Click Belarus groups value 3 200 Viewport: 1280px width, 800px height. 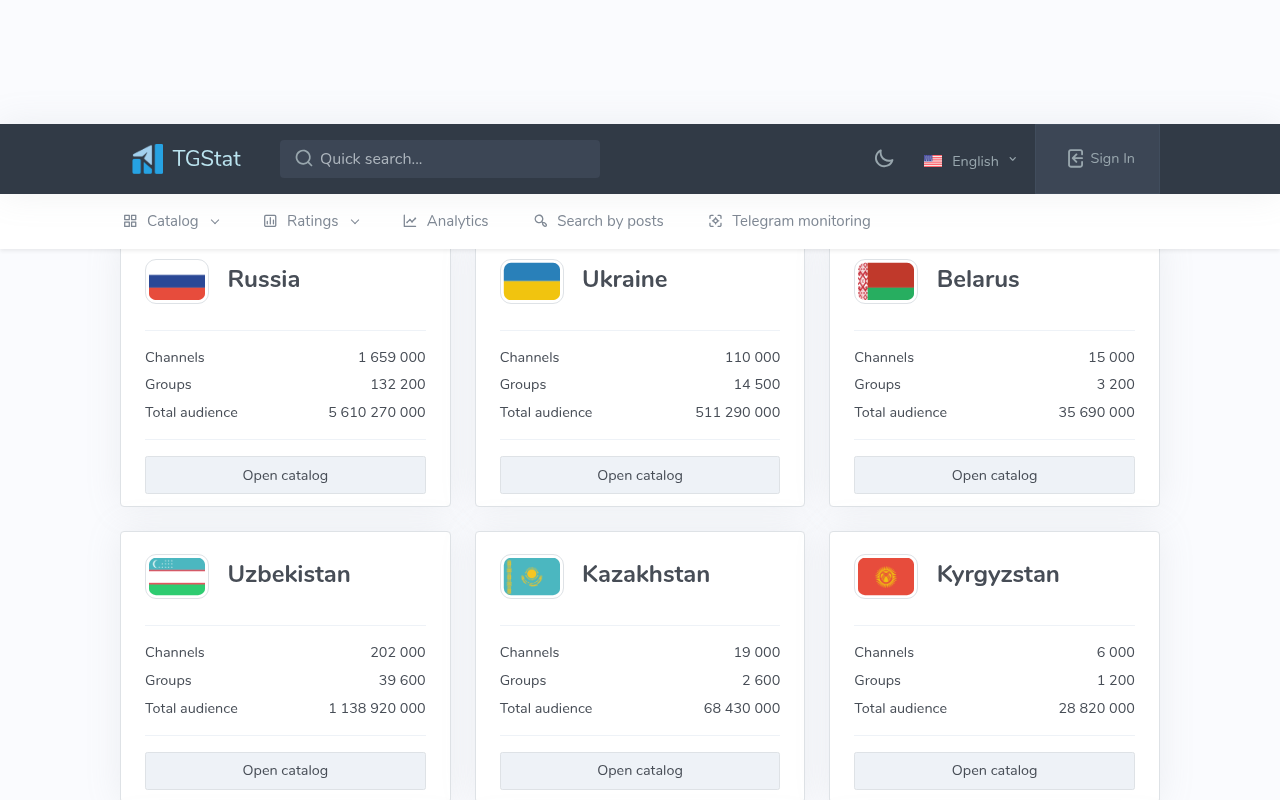pyautogui.click(x=1116, y=384)
